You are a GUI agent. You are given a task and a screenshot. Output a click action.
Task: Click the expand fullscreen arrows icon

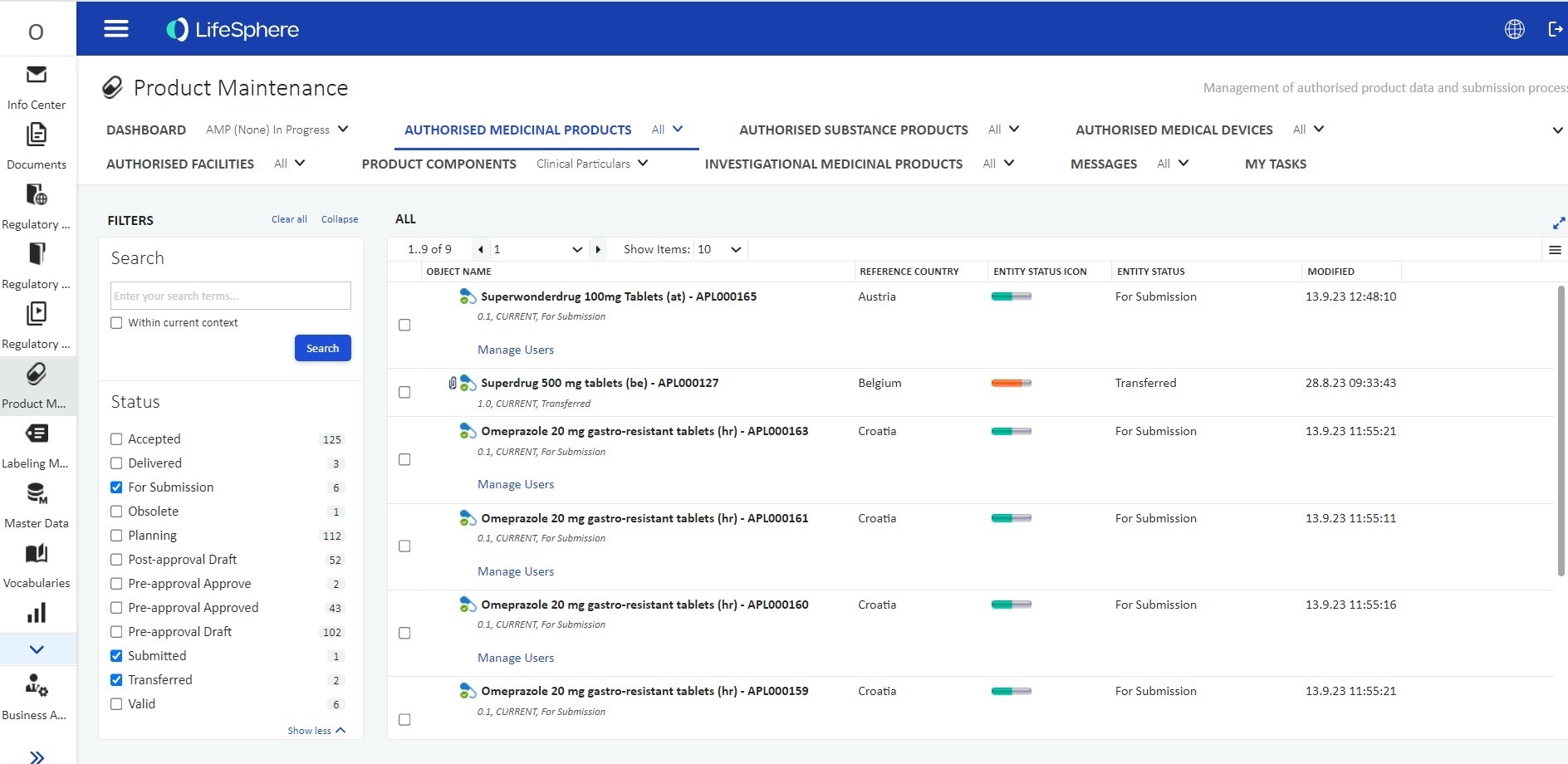coord(1558,223)
